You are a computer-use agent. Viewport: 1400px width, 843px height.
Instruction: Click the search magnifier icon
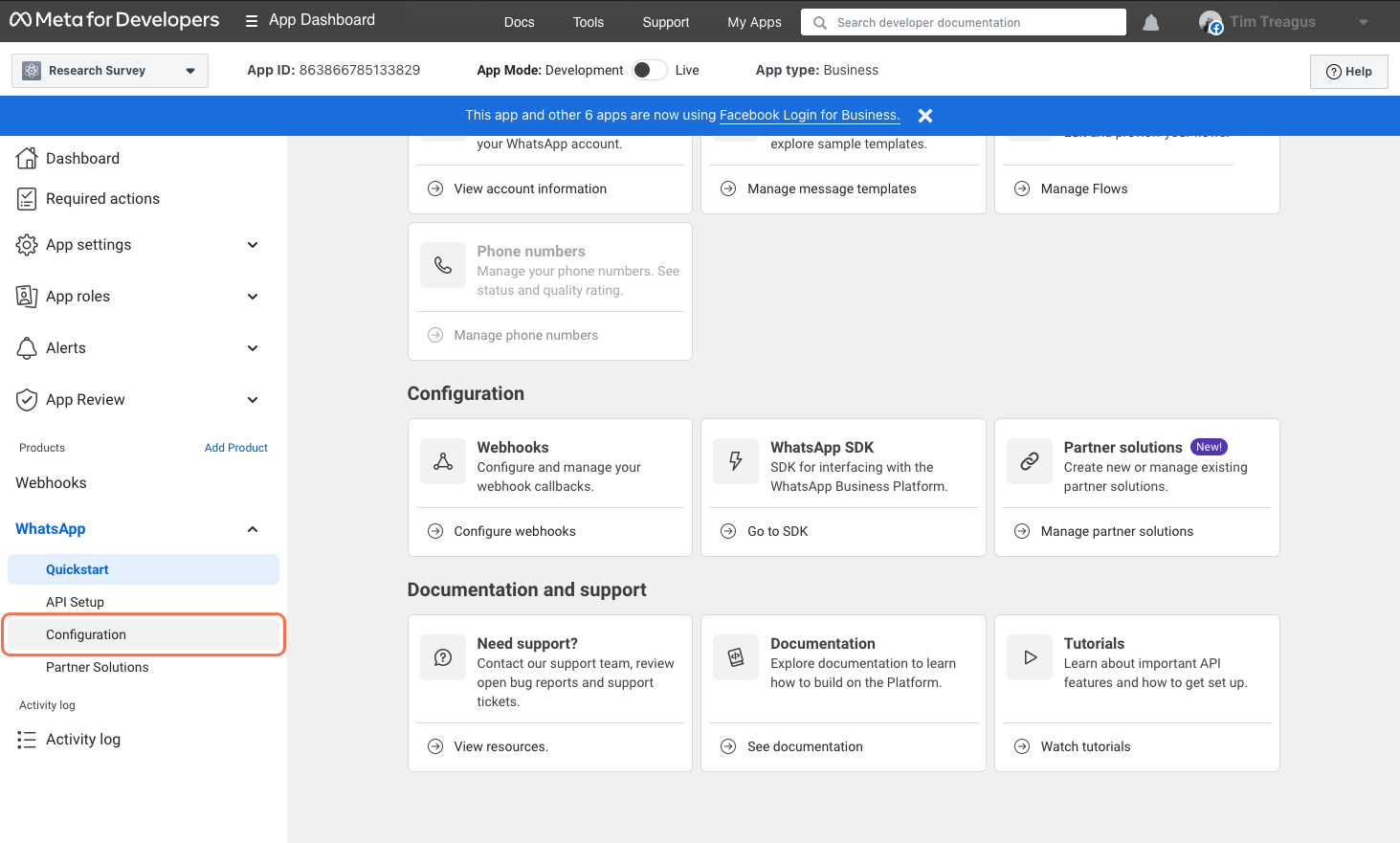click(x=820, y=23)
